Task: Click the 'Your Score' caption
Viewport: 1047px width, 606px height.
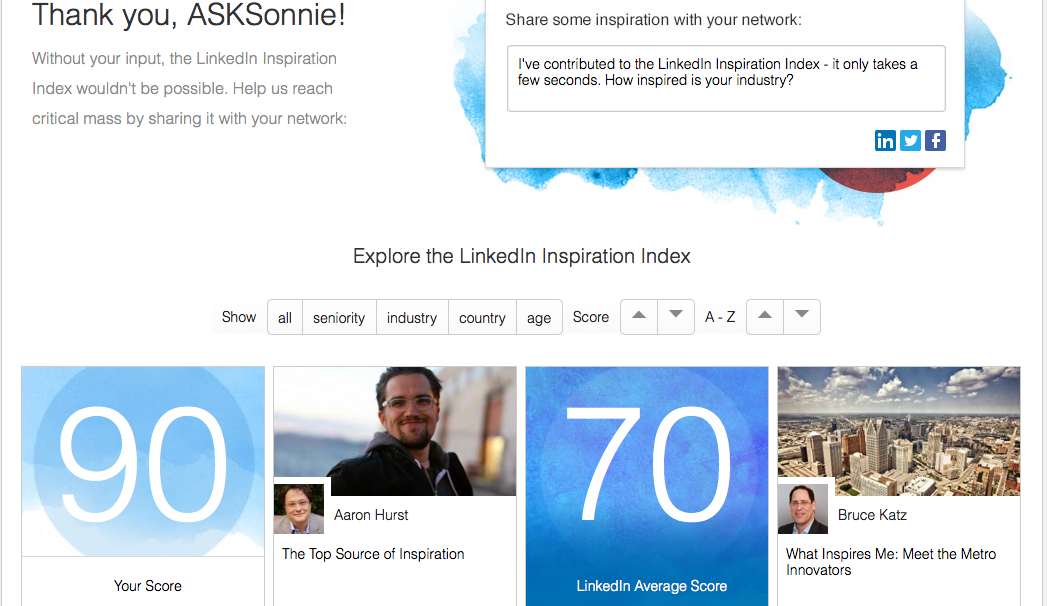Action: point(148,586)
